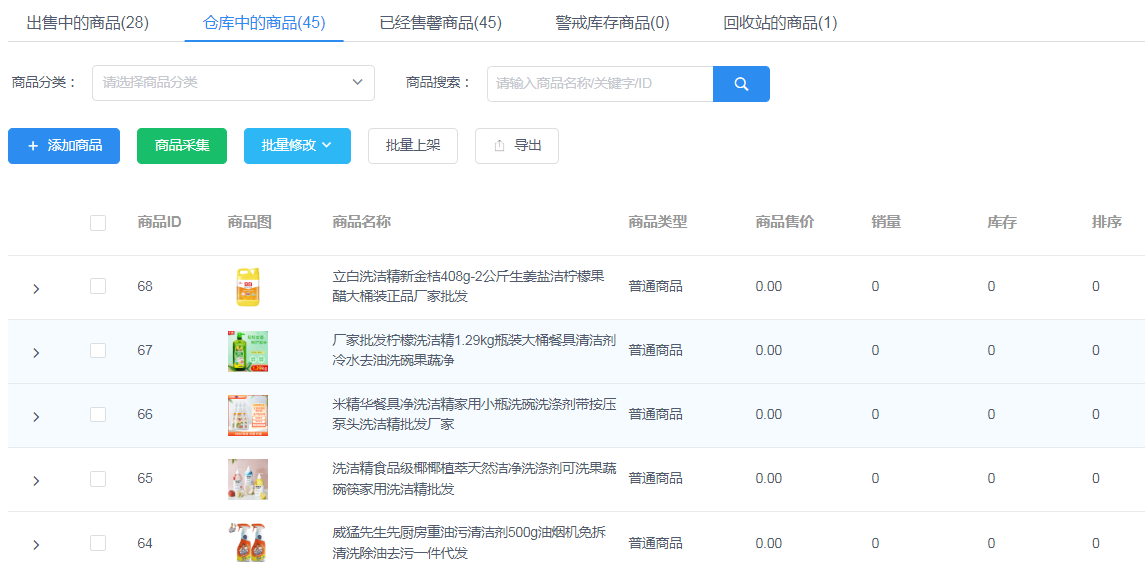Open thumbnail of product 68 detergent
1145x562 pixels.
click(x=247, y=287)
